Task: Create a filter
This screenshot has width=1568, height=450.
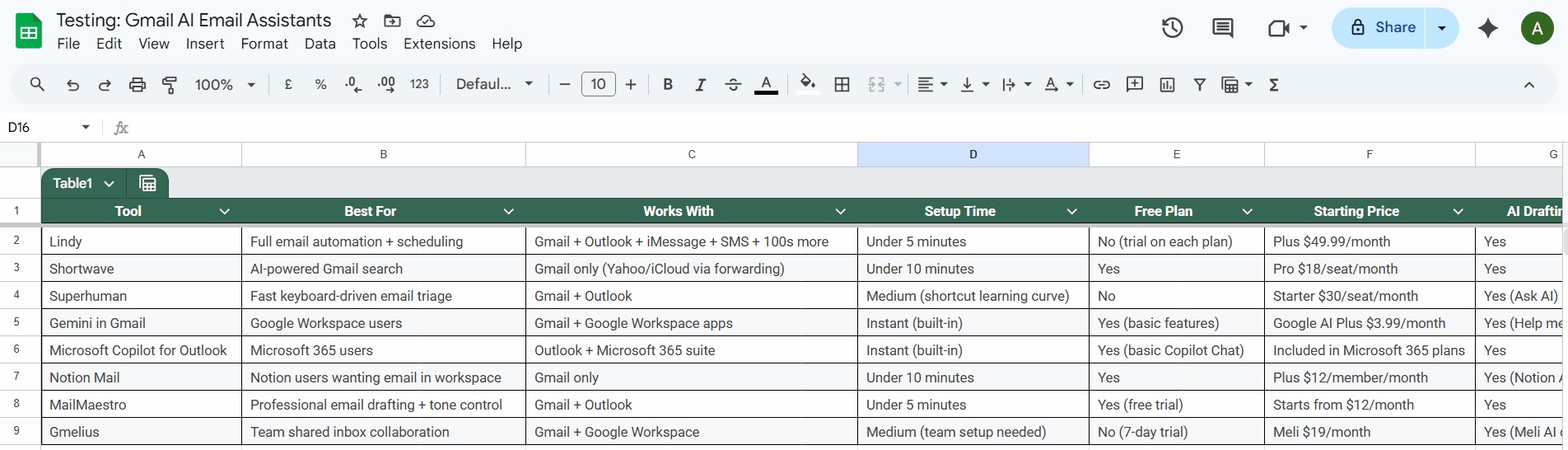Action: click(1200, 84)
